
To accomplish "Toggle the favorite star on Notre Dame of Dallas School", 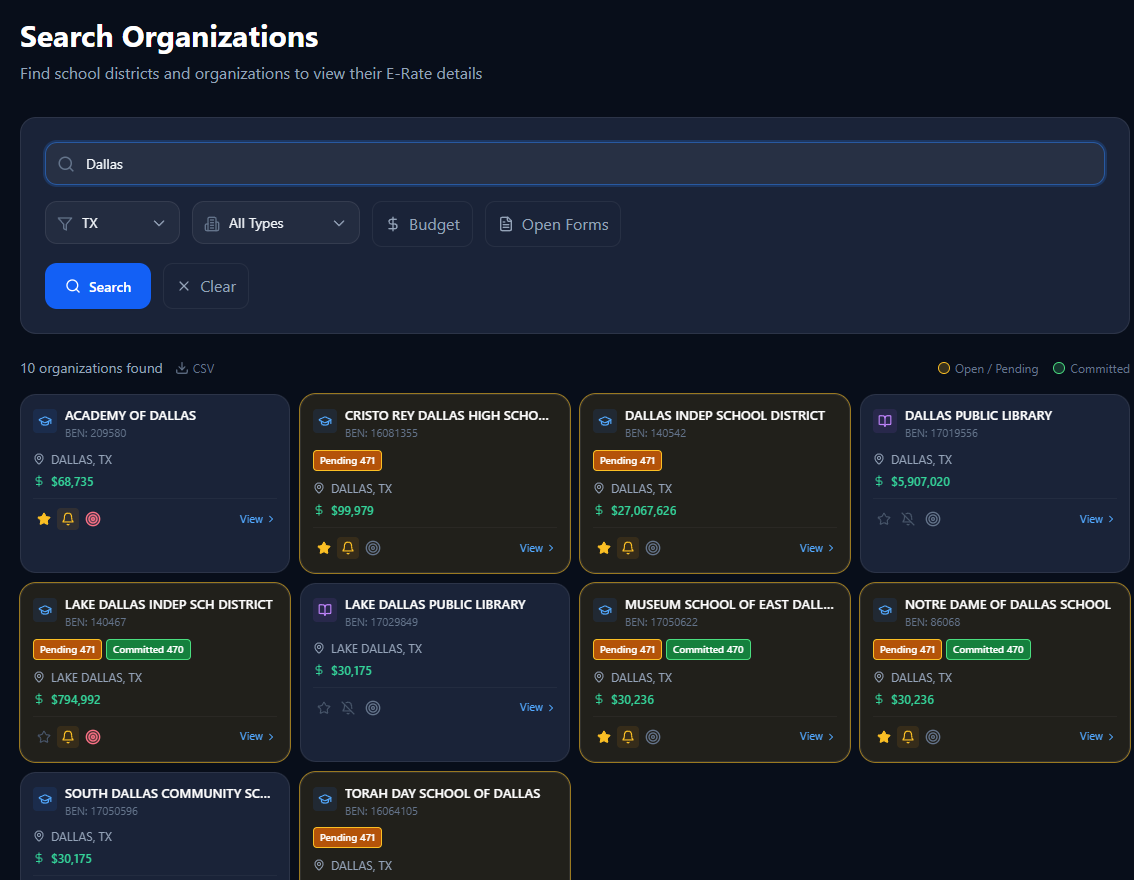I will pyautogui.click(x=883, y=737).
